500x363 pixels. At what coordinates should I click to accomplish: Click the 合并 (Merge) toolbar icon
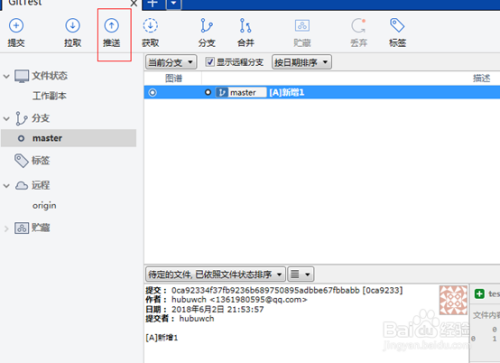(x=245, y=26)
